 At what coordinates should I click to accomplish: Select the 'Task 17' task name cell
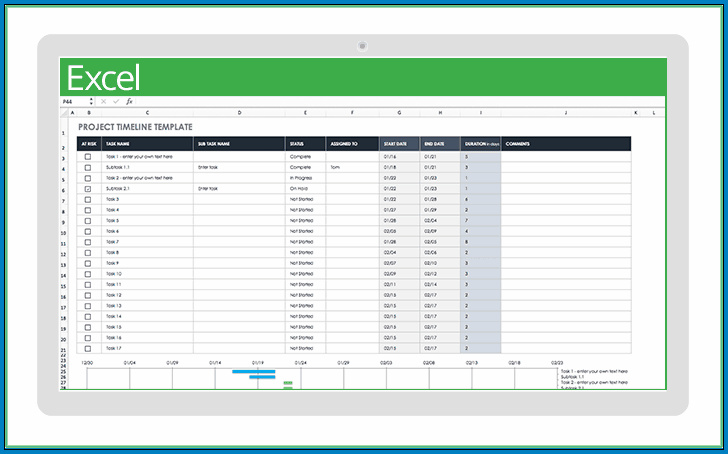147,349
